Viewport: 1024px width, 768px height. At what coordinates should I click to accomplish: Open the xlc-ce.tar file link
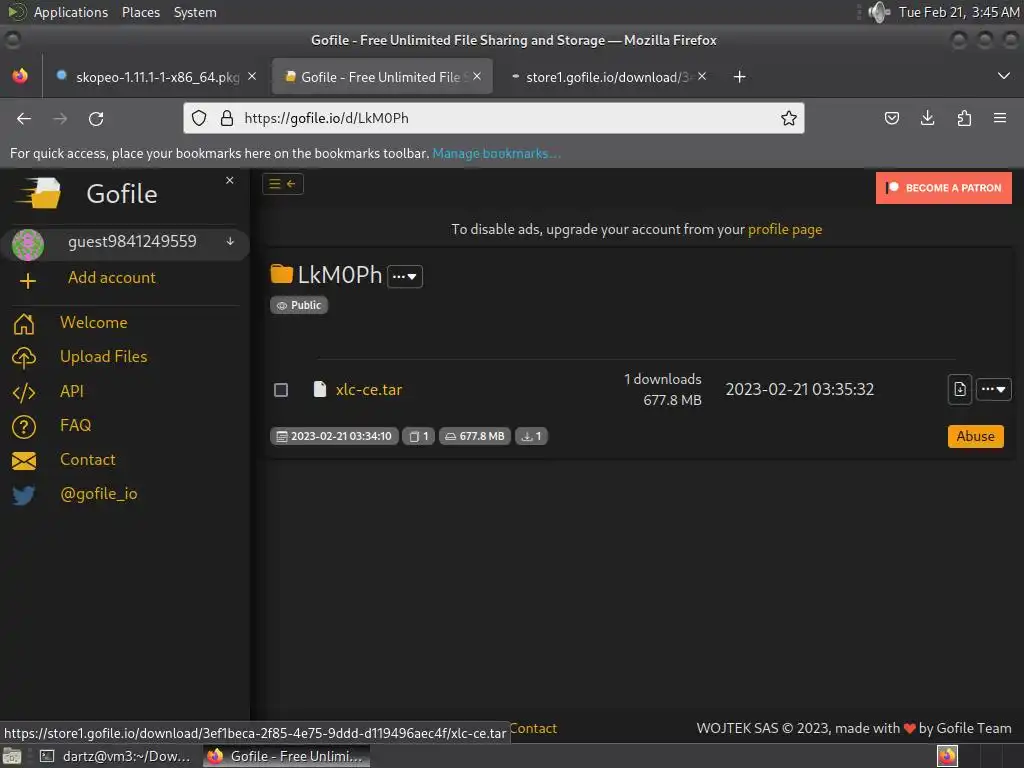(x=369, y=390)
